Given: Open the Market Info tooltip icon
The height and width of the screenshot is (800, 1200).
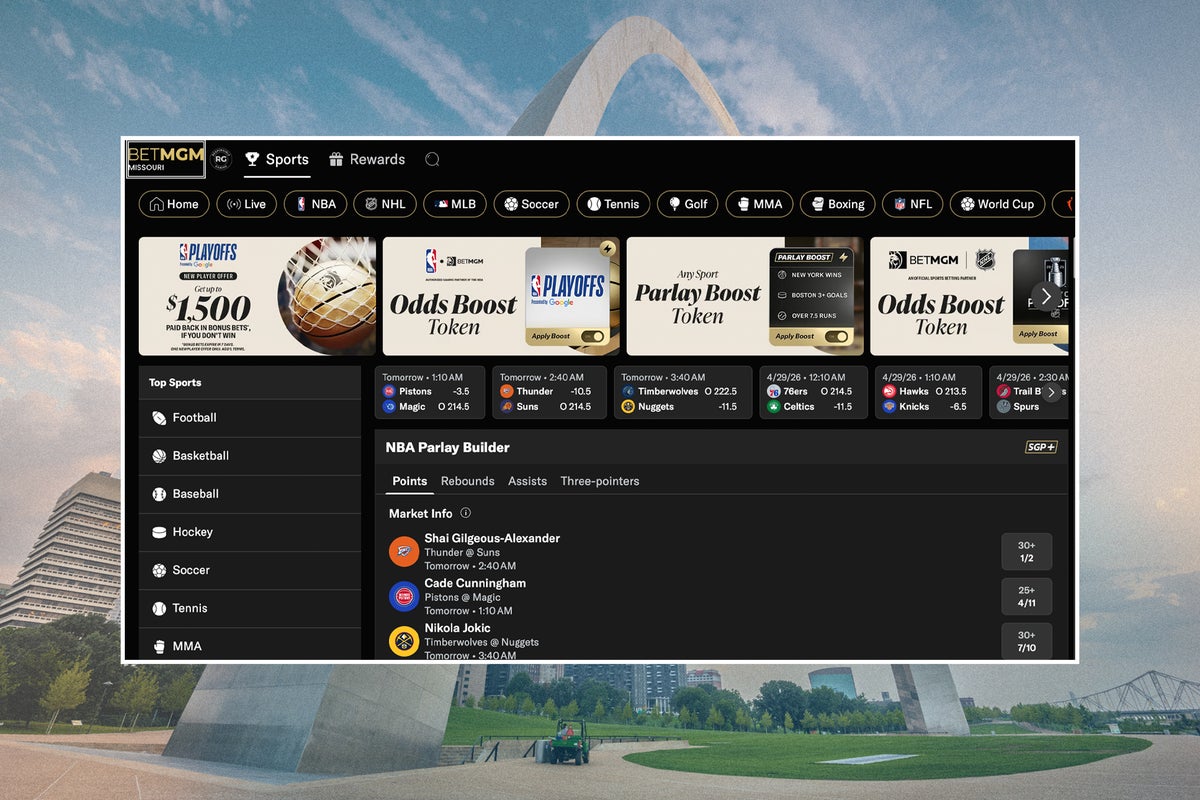Looking at the screenshot, I should point(465,513).
